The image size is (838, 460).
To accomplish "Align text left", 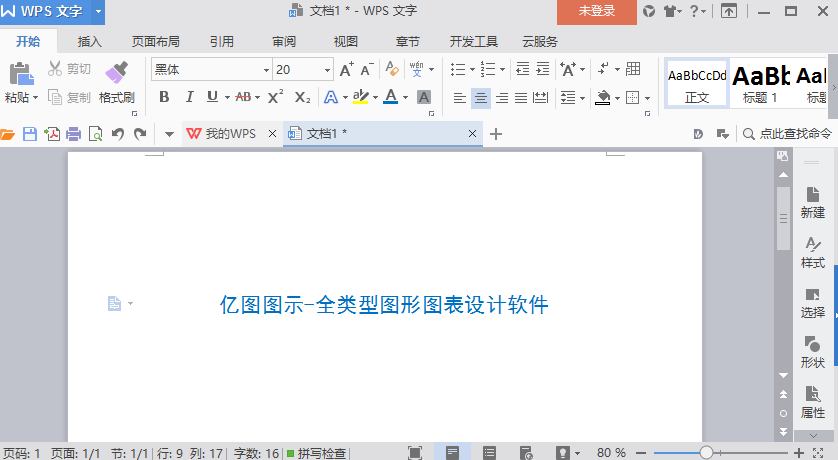I will (460, 98).
